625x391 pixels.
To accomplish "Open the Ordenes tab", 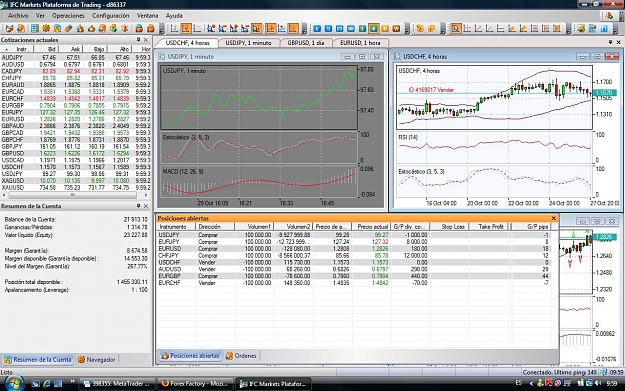I will pos(241,356).
